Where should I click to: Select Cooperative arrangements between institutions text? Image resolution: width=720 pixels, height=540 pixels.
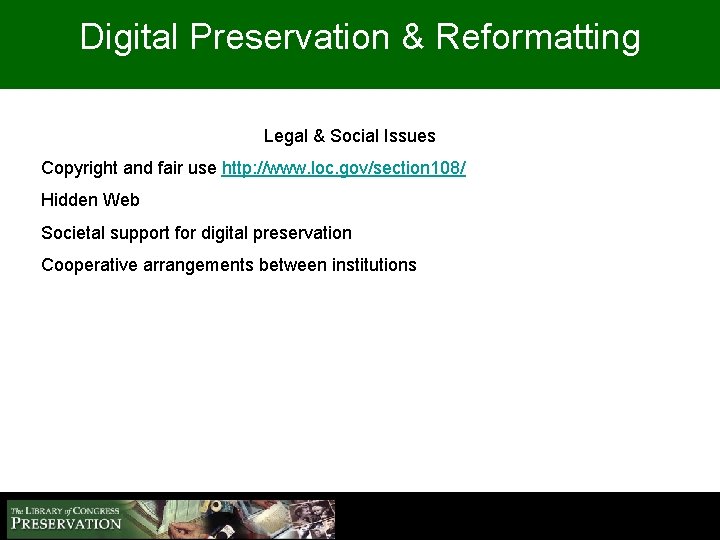(x=229, y=265)
